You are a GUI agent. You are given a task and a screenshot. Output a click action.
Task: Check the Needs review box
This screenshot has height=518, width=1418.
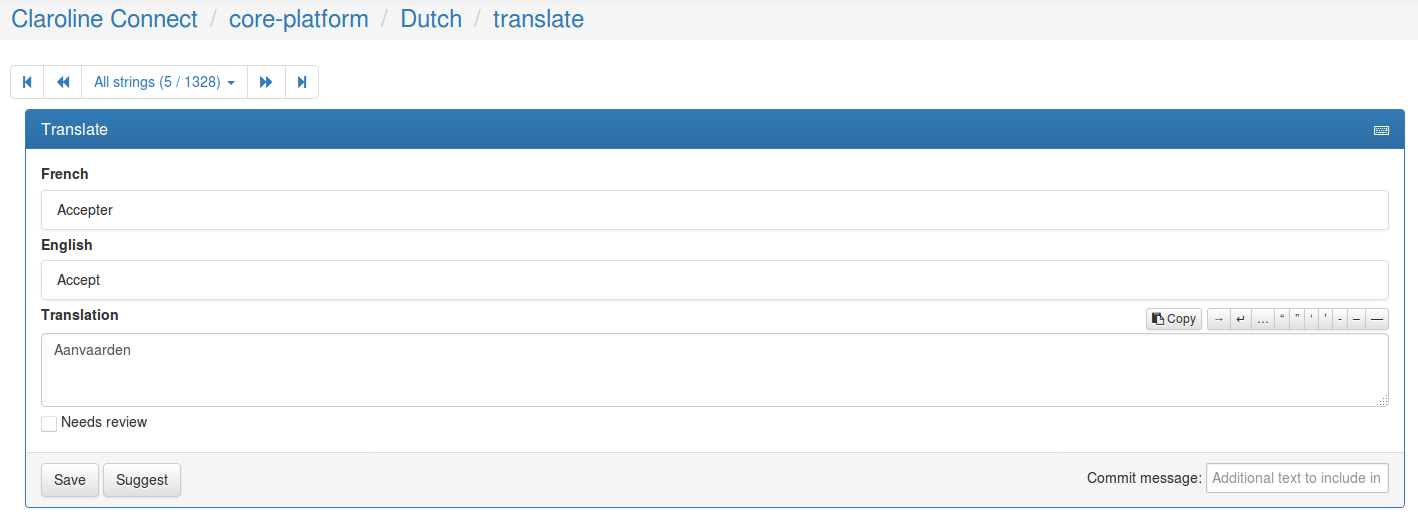[x=49, y=424]
